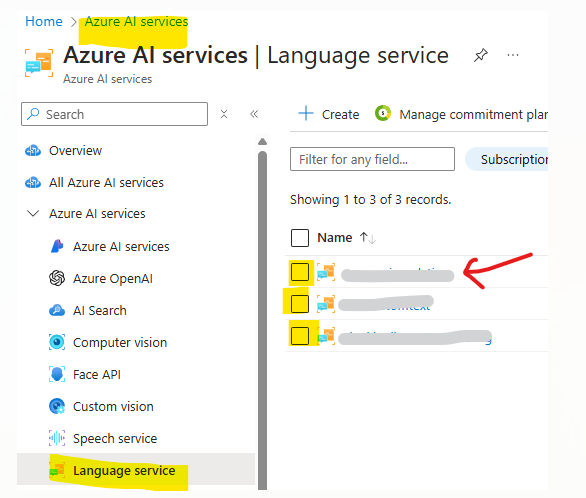Open the Overview menu item
The height and width of the screenshot is (498, 586).
(x=75, y=151)
